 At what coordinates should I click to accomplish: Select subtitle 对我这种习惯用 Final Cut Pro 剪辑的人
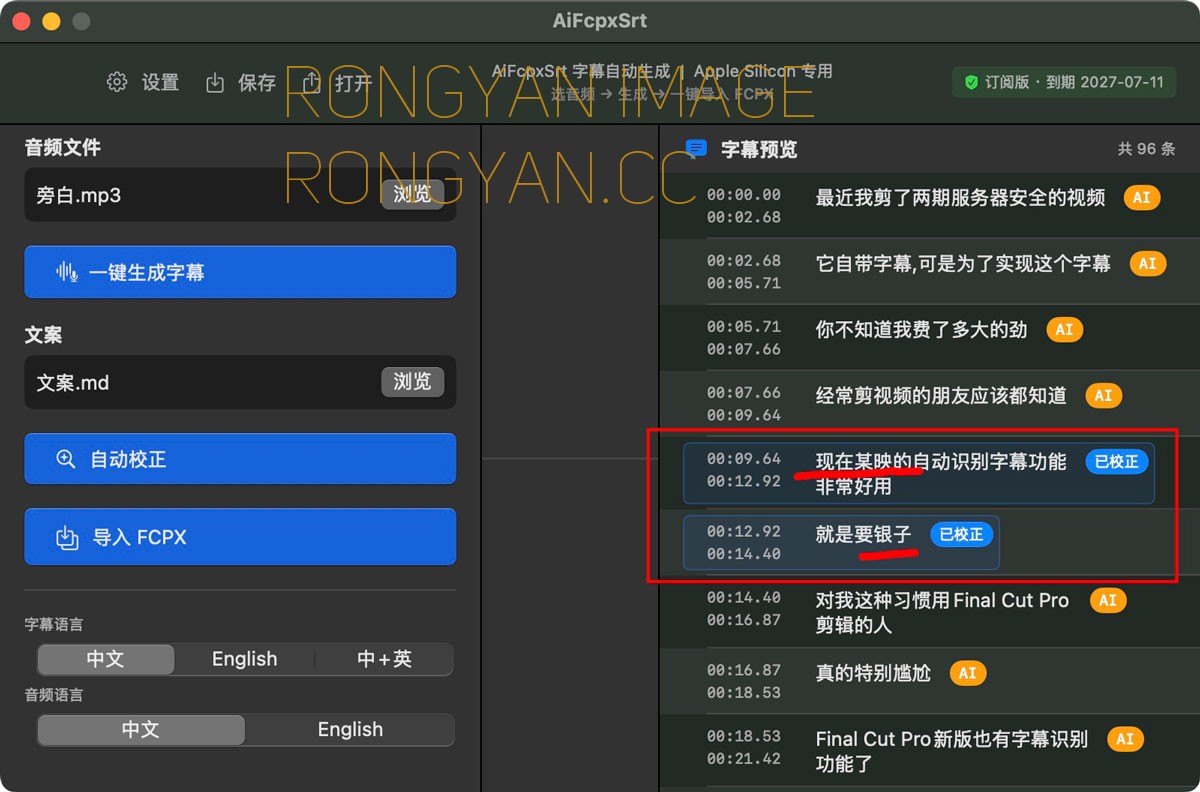click(x=942, y=613)
